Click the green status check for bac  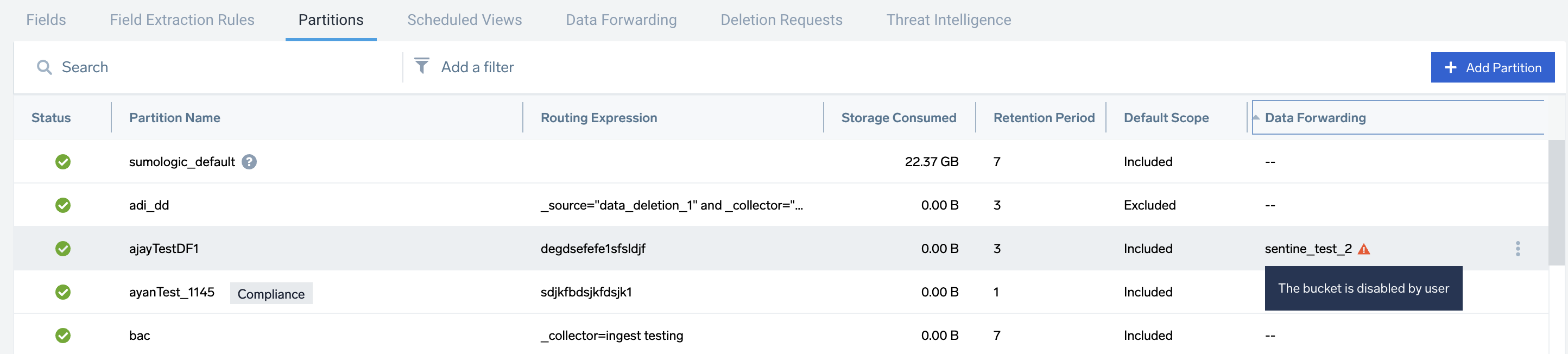[x=62, y=335]
